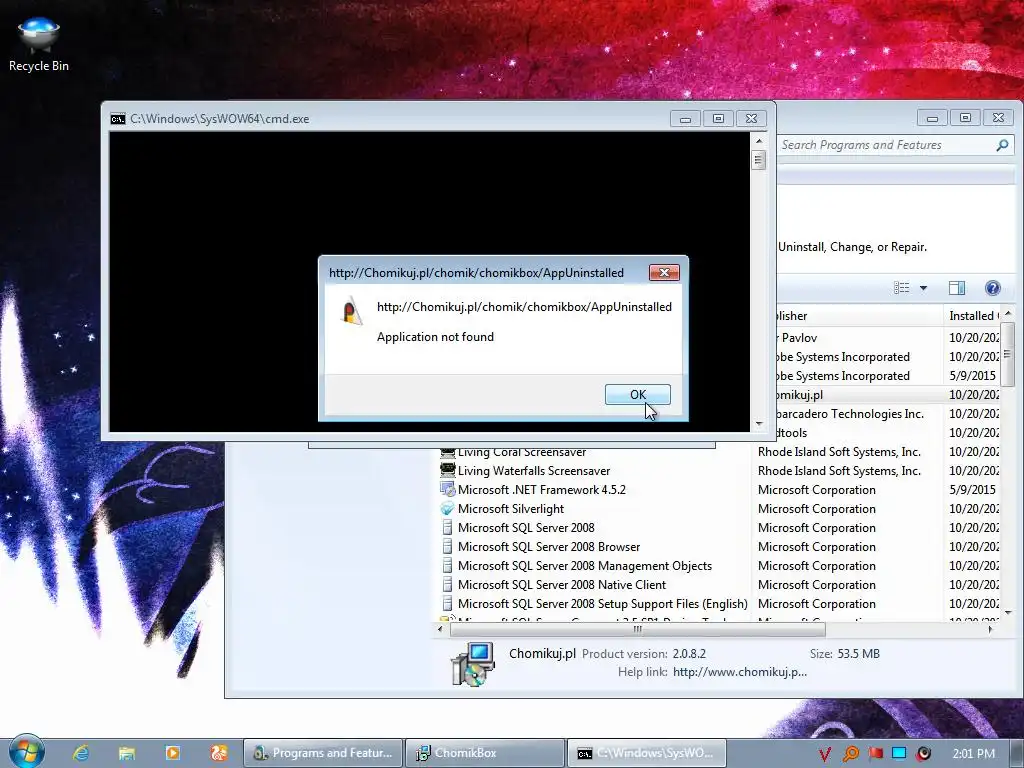Click the orange pinned app icon in taskbar

point(219,753)
